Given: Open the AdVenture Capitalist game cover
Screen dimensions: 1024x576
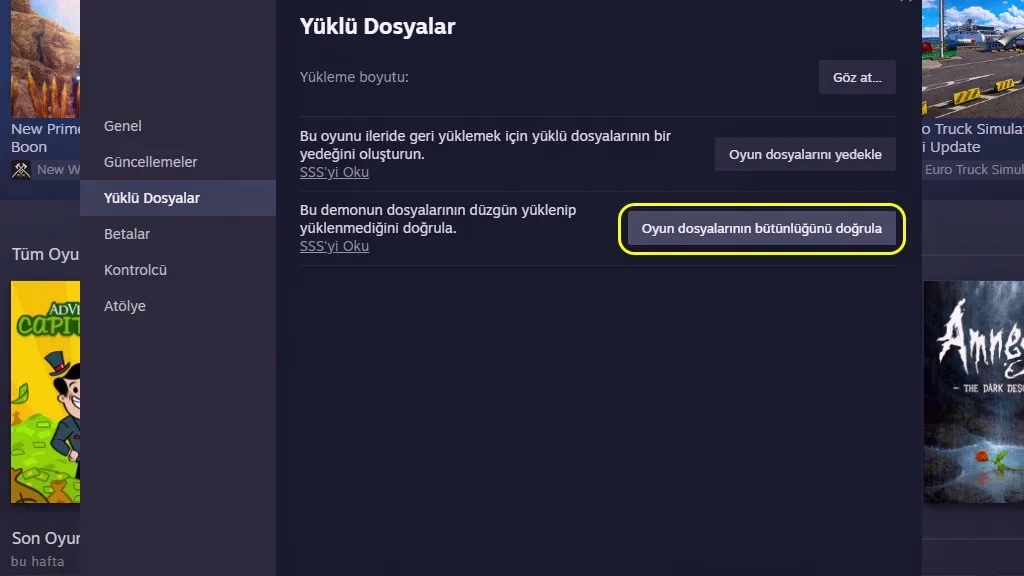Looking at the screenshot, I should click(x=46, y=392).
